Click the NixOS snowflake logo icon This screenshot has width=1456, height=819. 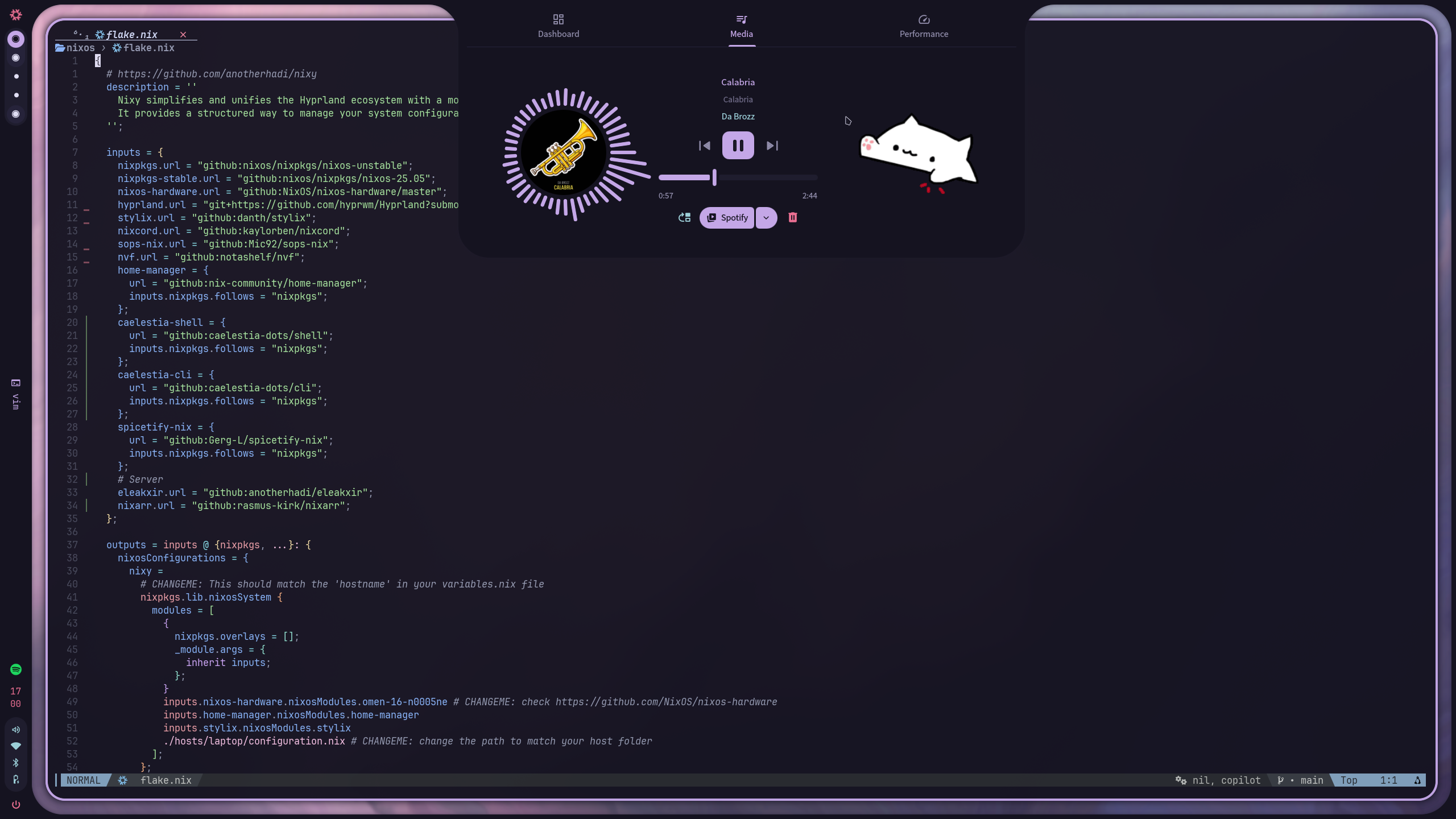(x=16, y=15)
